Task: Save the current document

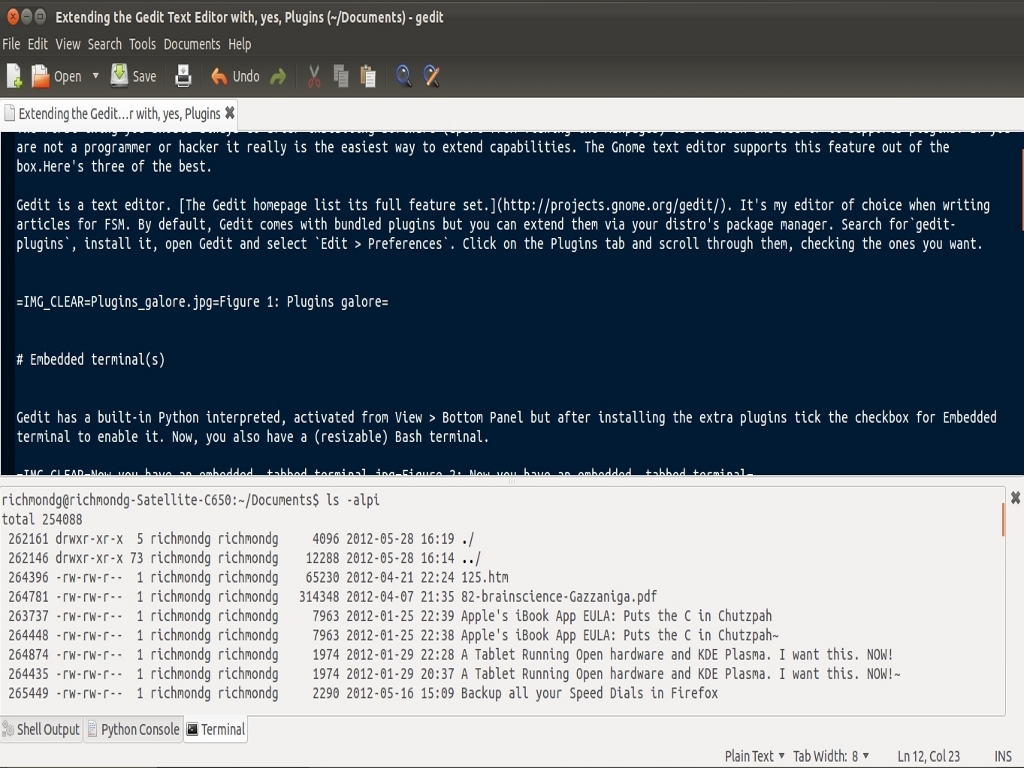Action: [134, 76]
